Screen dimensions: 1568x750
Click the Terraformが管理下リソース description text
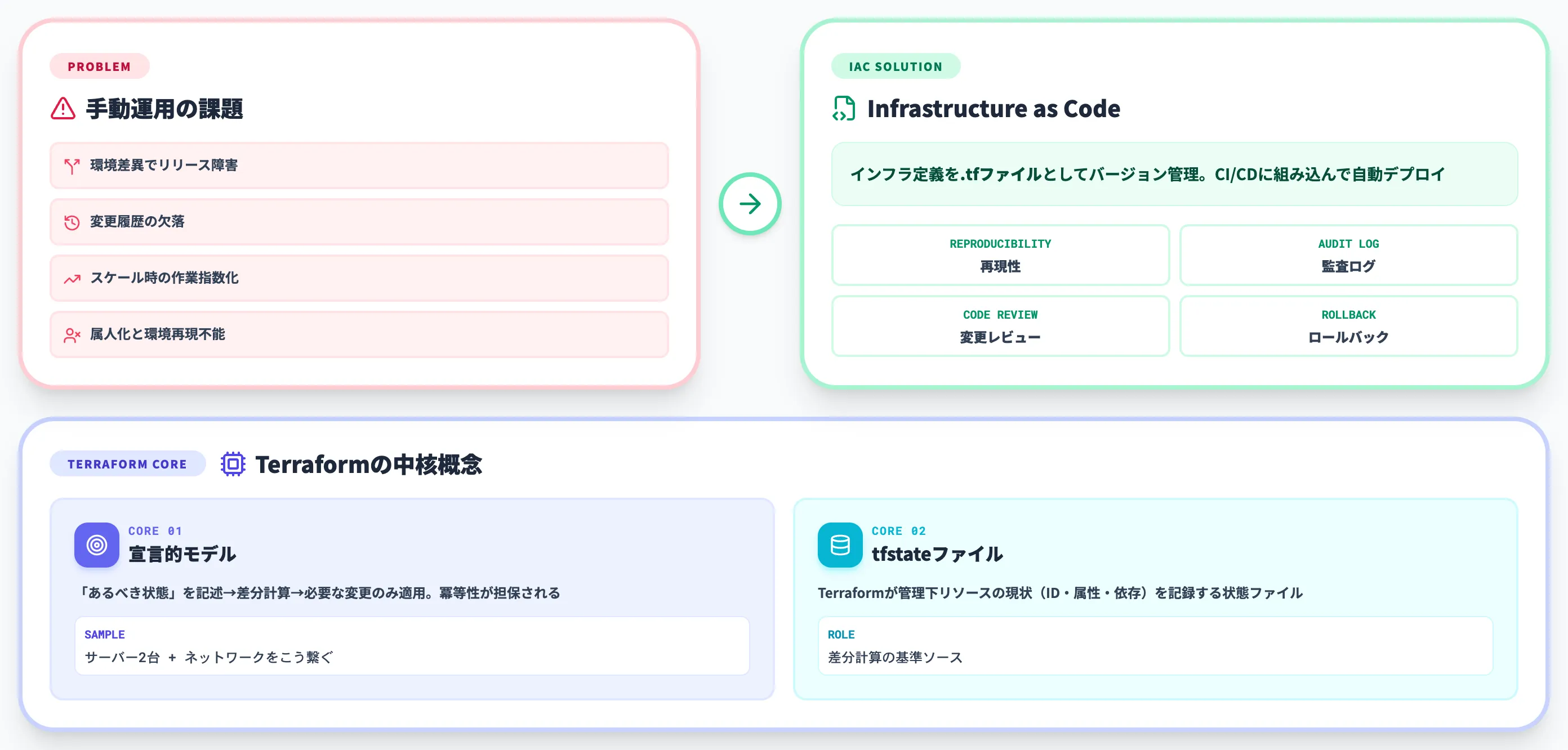click(x=1060, y=593)
